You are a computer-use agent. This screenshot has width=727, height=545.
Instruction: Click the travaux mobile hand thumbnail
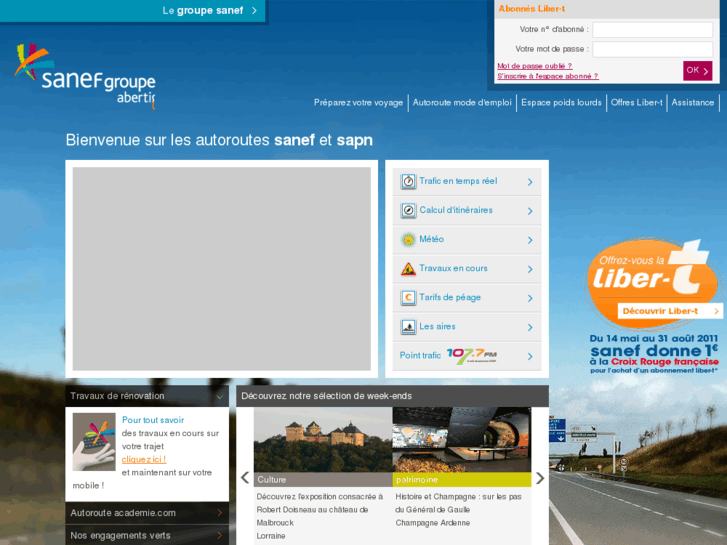pos(94,442)
